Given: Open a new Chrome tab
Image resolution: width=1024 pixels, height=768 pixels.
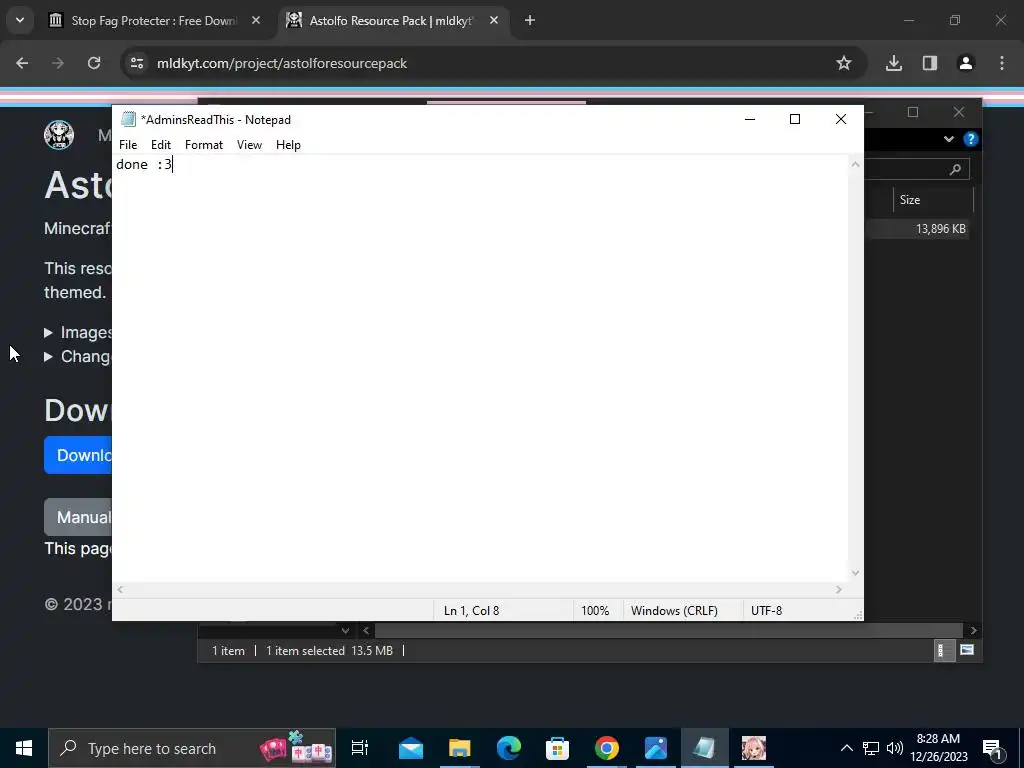Looking at the screenshot, I should click(x=530, y=21).
